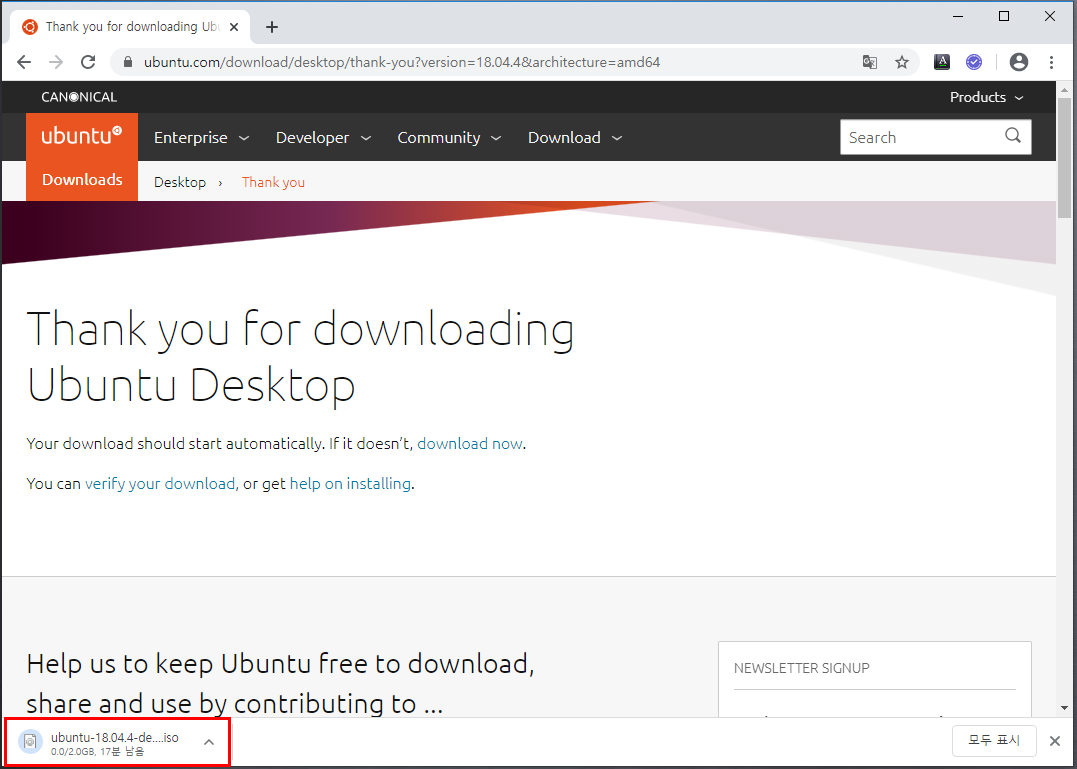Click the '모두 표시' button
1077x769 pixels.
994,741
